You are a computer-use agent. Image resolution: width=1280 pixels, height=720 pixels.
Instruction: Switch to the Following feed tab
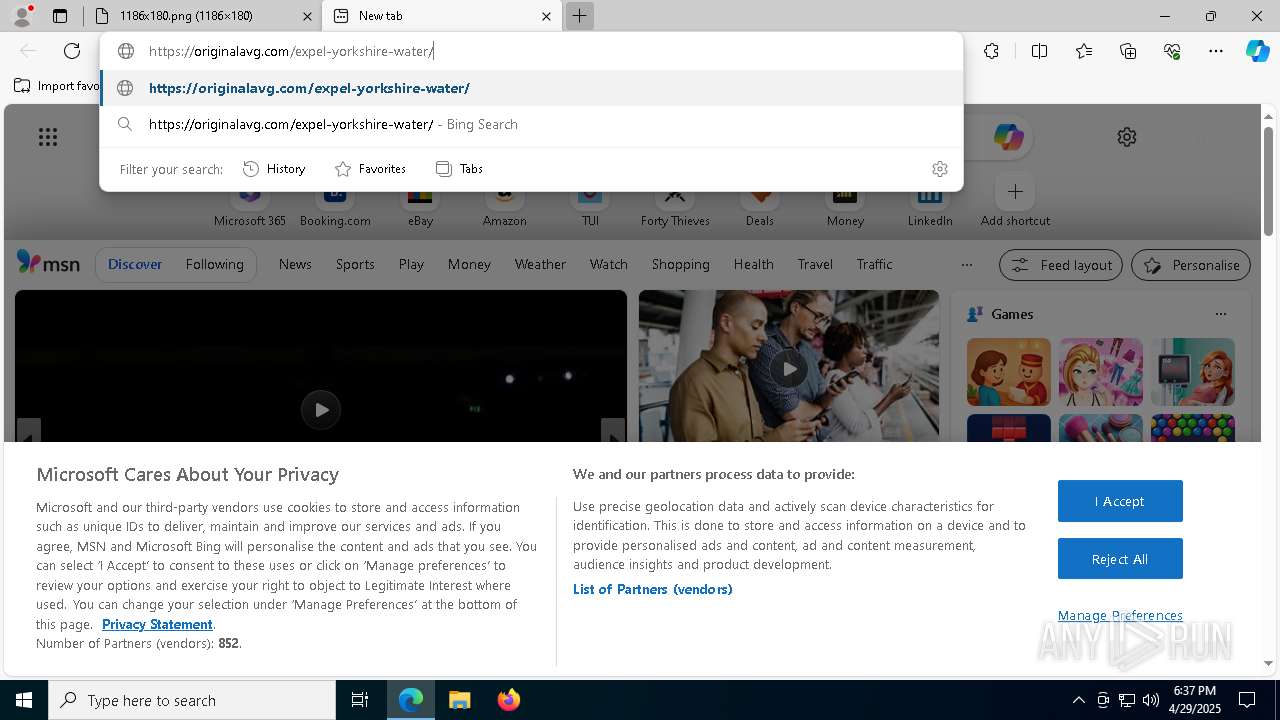coord(214,264)
